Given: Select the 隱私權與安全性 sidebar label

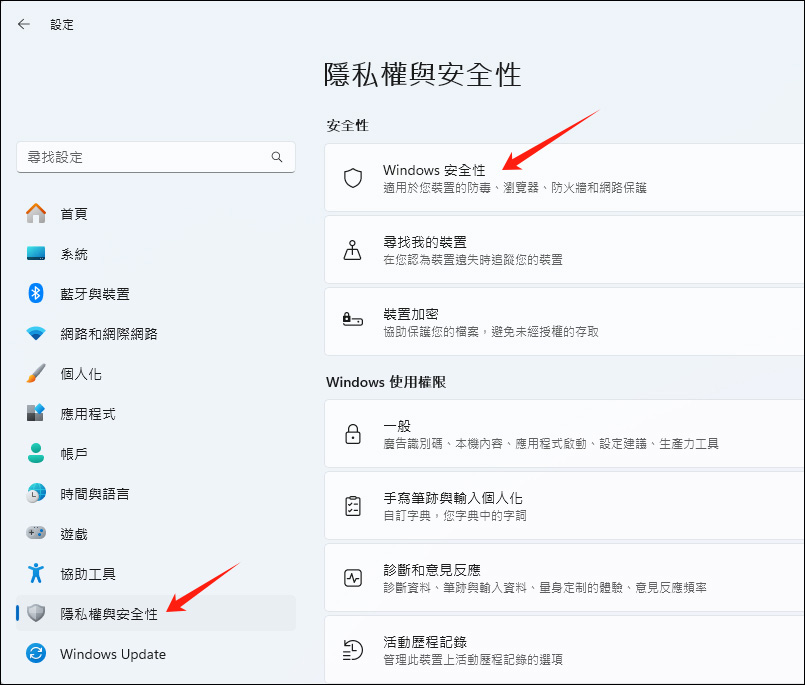Looking at the screenshot, I should [x=108, y=614].
